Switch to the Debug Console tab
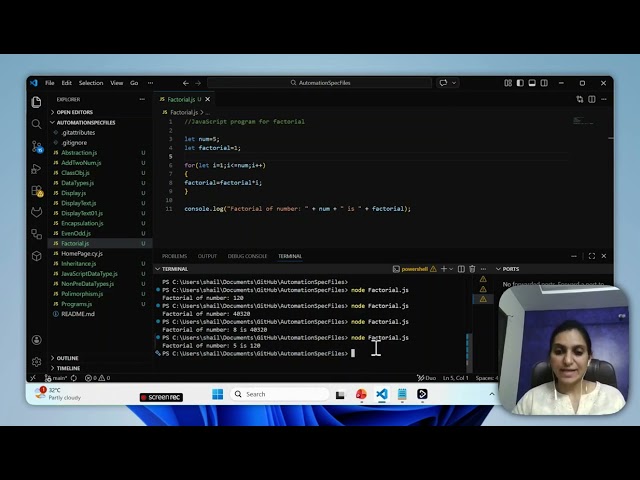Screen dimensions: 640x480 (247, 256)
